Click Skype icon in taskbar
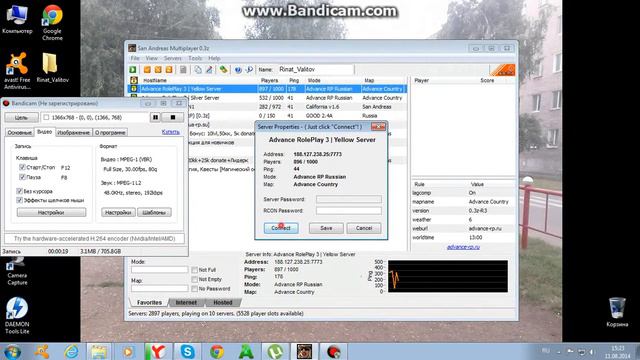 (187, 351)
